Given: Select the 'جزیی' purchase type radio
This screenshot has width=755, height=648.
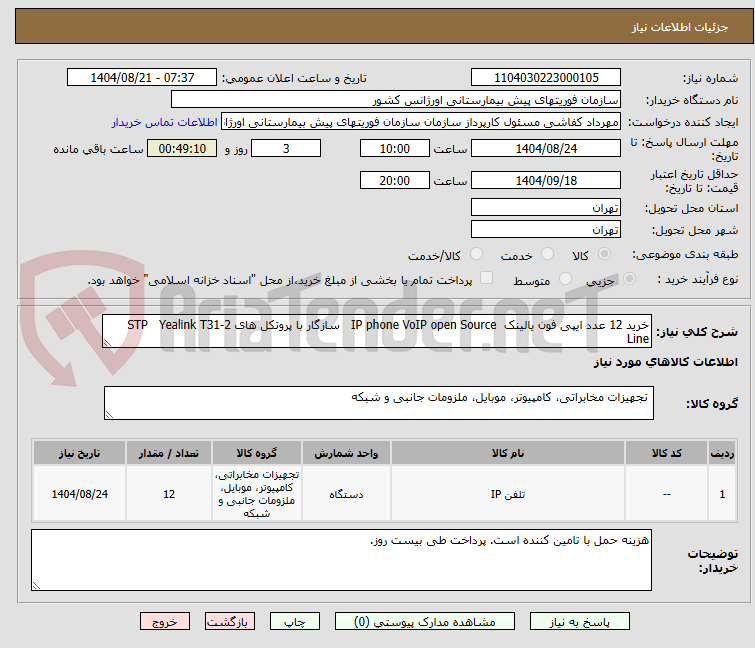Looking at the screenshot, I should click(x=629, y=279).
